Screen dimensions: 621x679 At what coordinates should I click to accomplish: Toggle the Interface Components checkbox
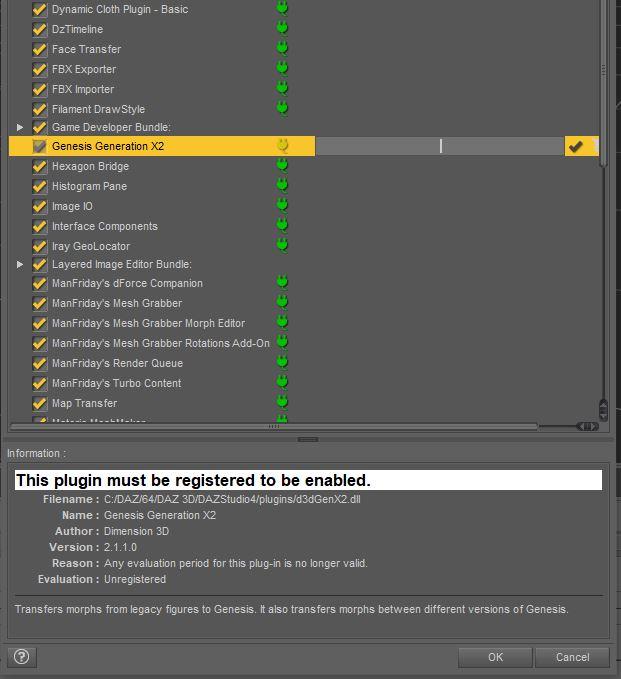coord(39,226)
